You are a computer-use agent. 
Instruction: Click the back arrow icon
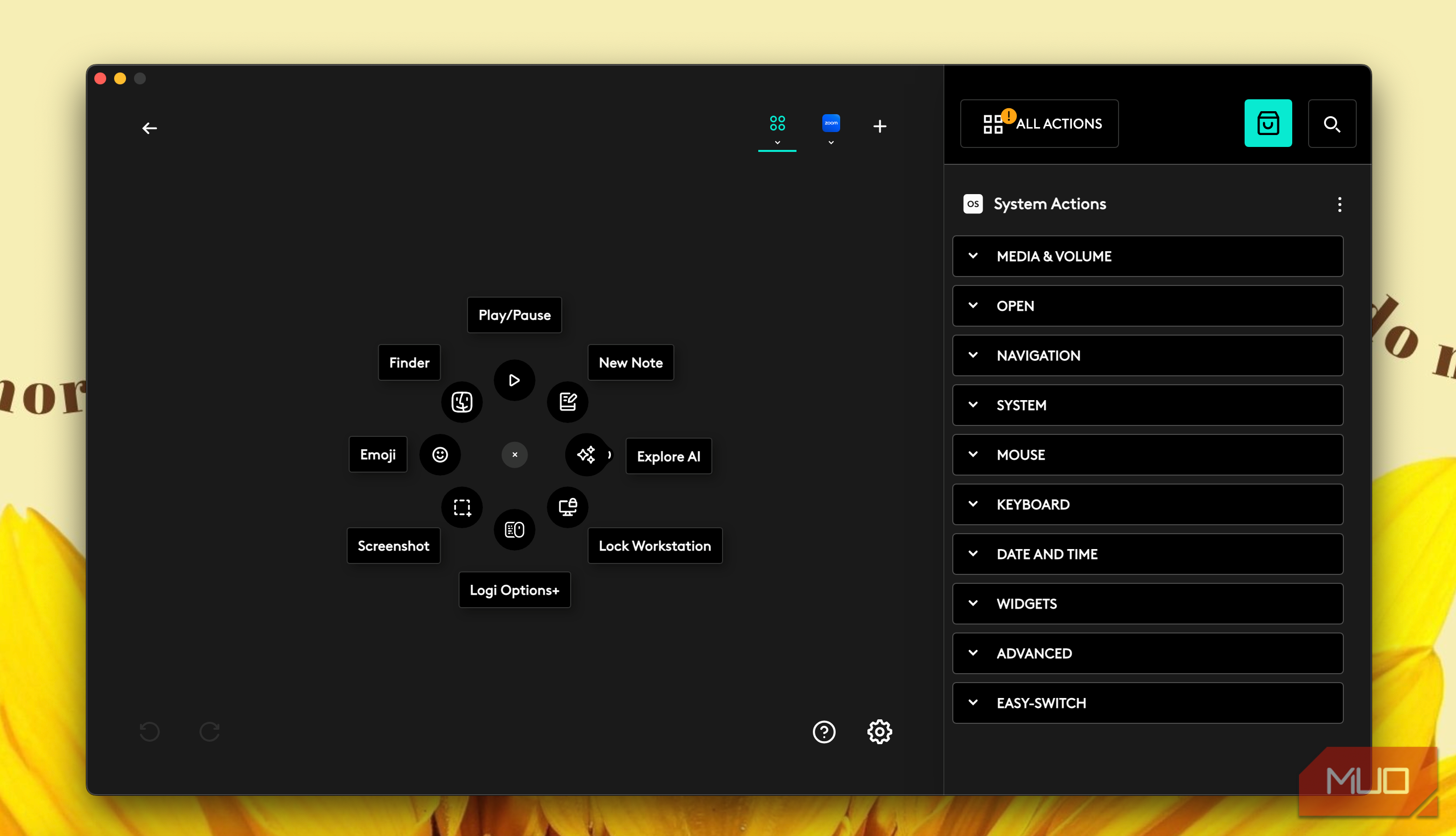coord(149,128)
